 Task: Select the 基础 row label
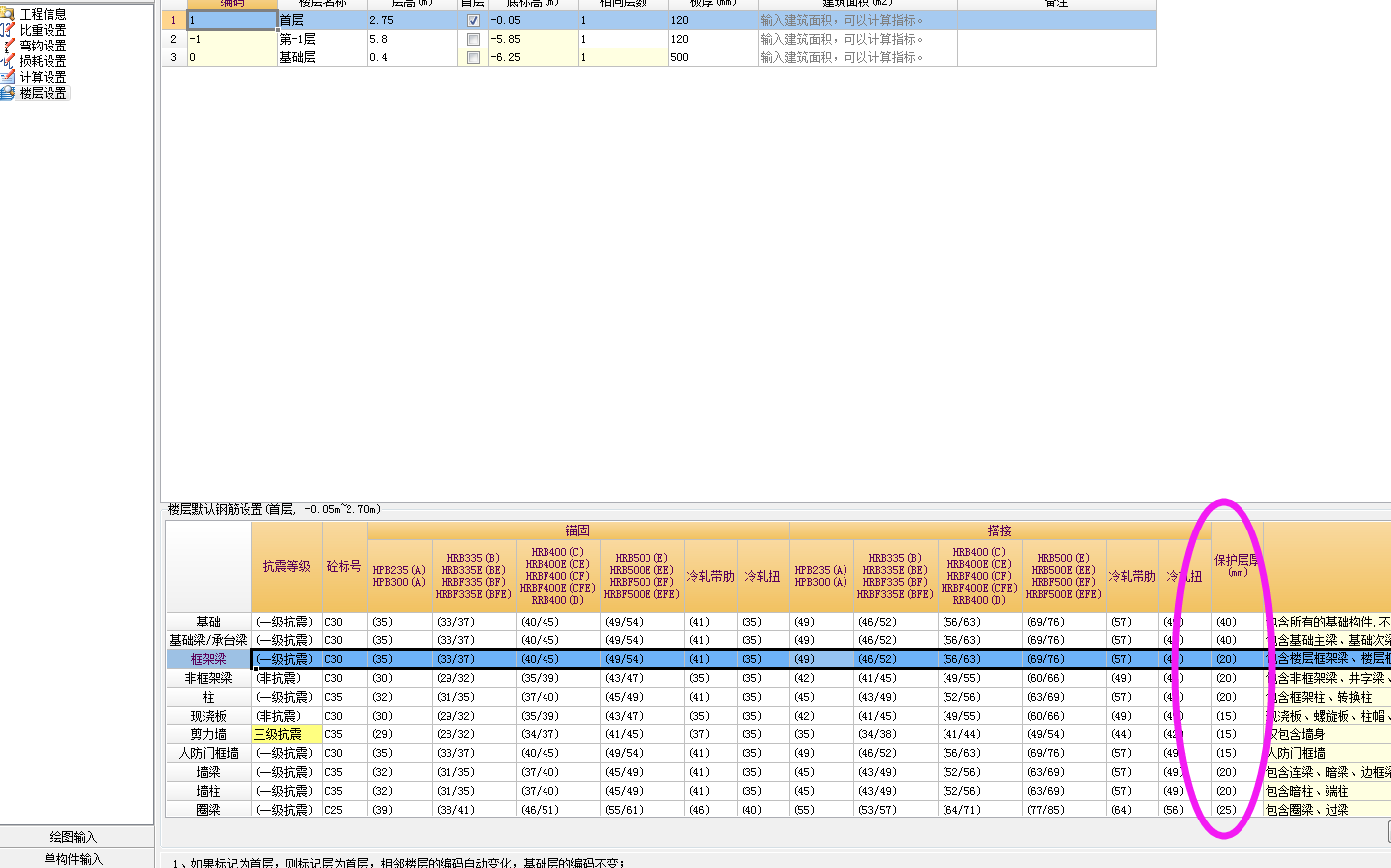208,622
